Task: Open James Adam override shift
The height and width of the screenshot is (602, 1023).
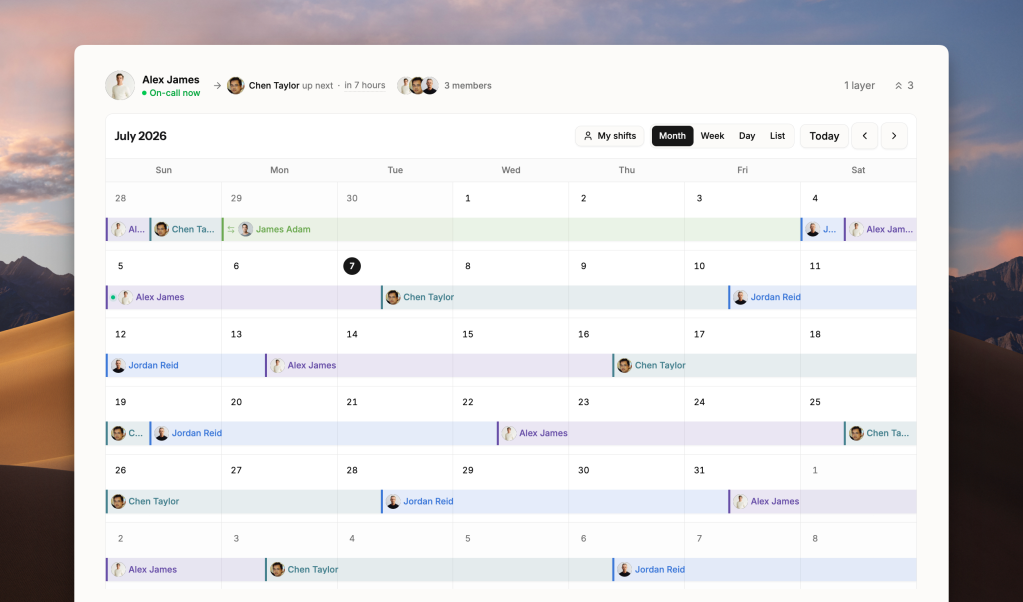Action: click(x=511, y=230)
